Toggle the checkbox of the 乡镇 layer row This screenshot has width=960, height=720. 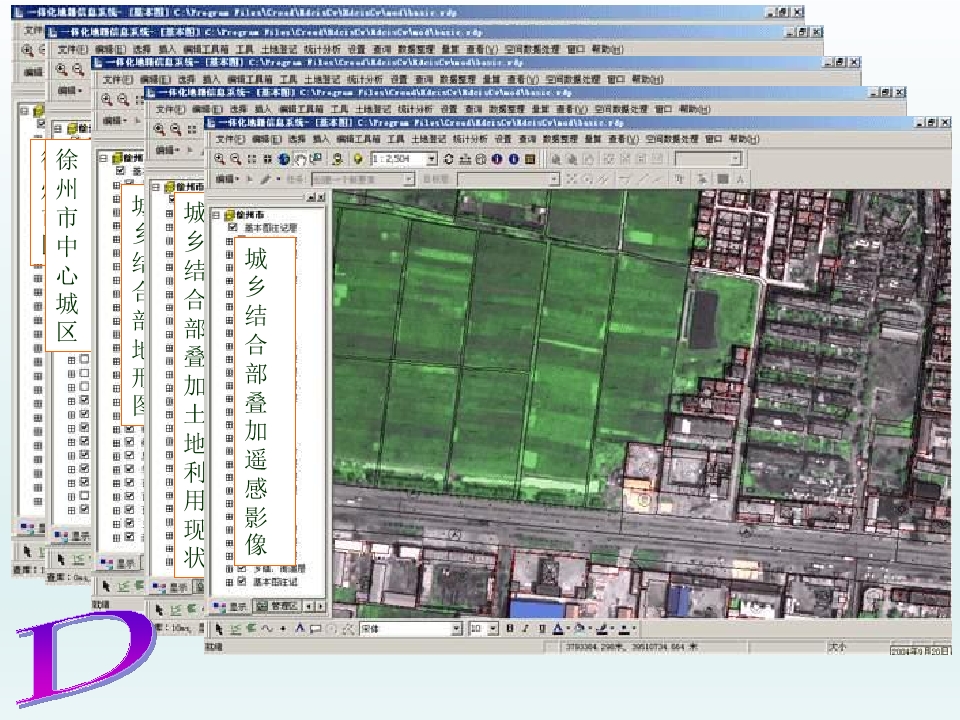point(242,568)
